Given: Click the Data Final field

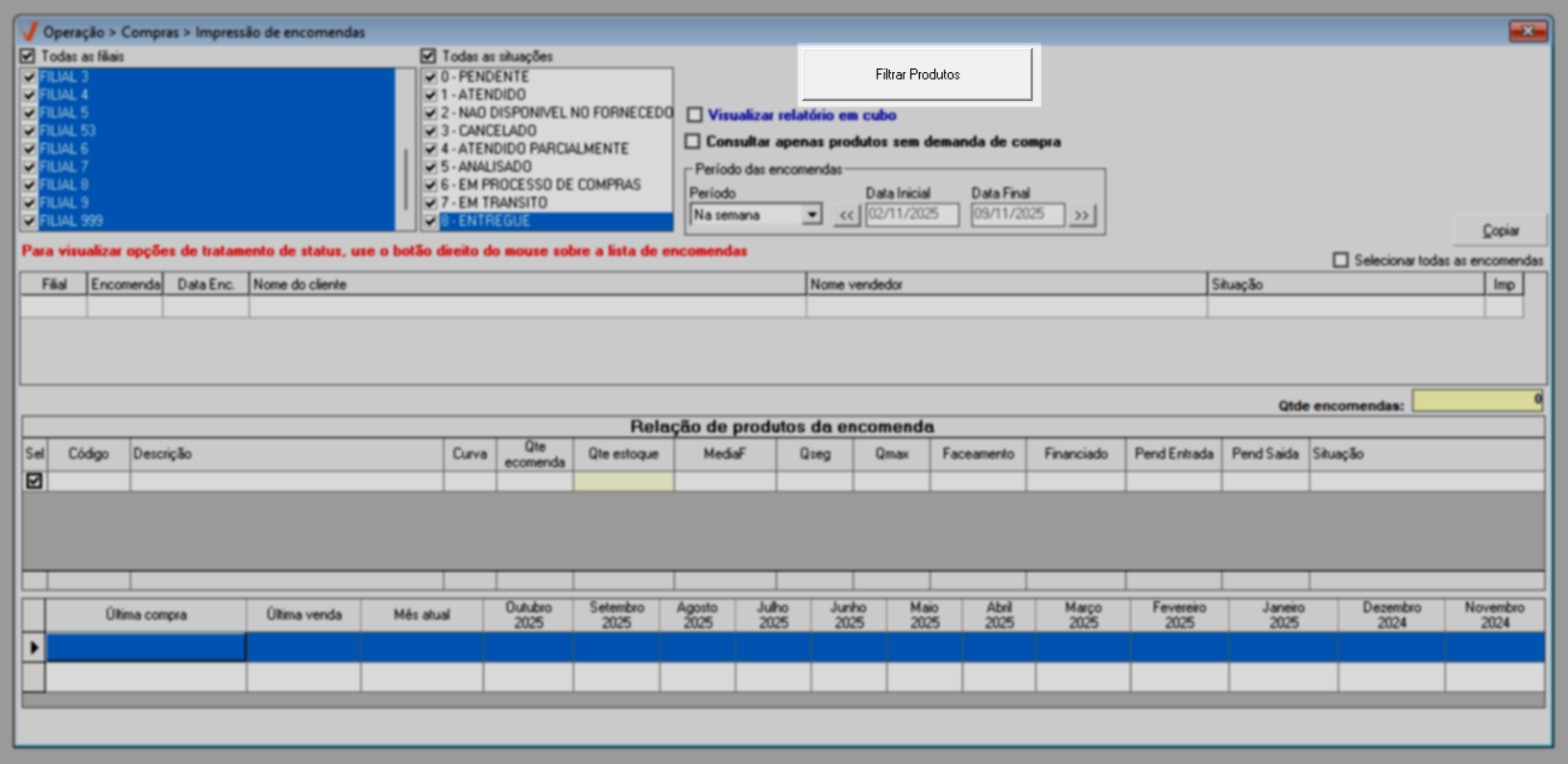Looking at the screenshot, I should [x=1018, y=214].
